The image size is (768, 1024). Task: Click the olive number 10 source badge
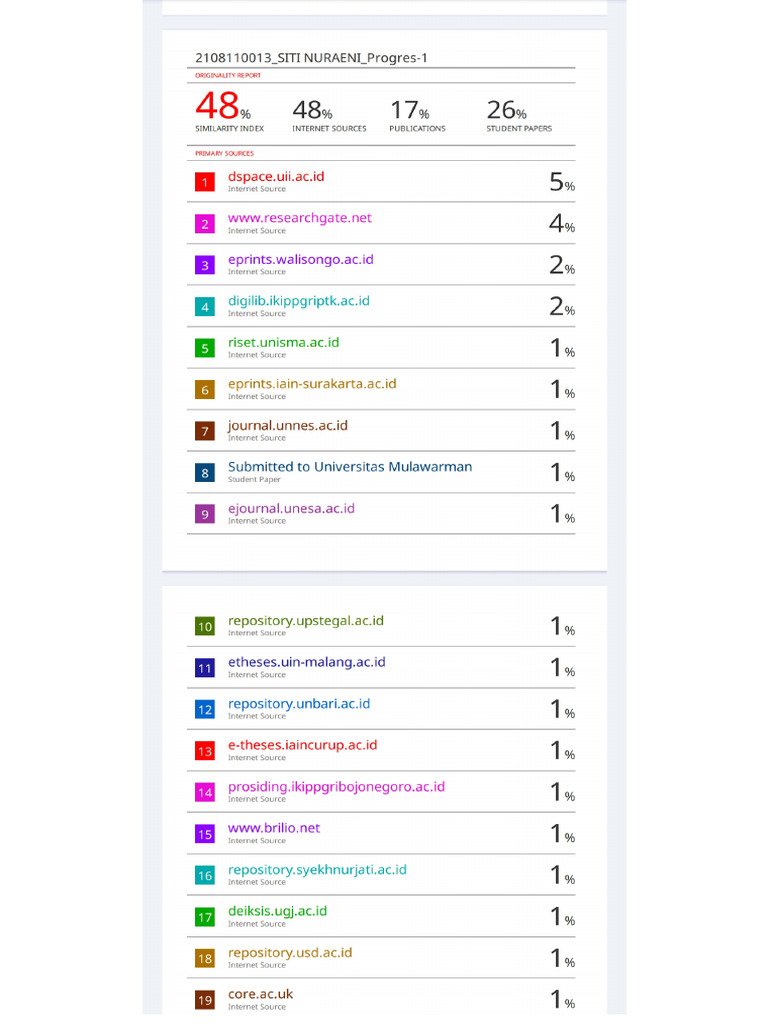205,627
